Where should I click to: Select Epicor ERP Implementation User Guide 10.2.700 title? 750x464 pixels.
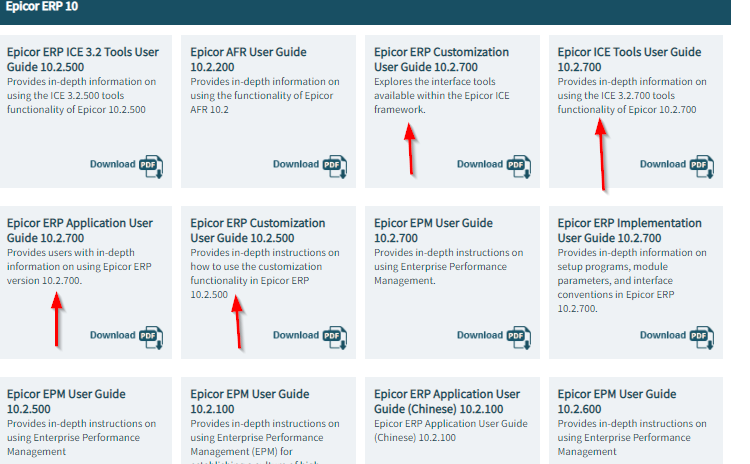click(x=629, y=230)
